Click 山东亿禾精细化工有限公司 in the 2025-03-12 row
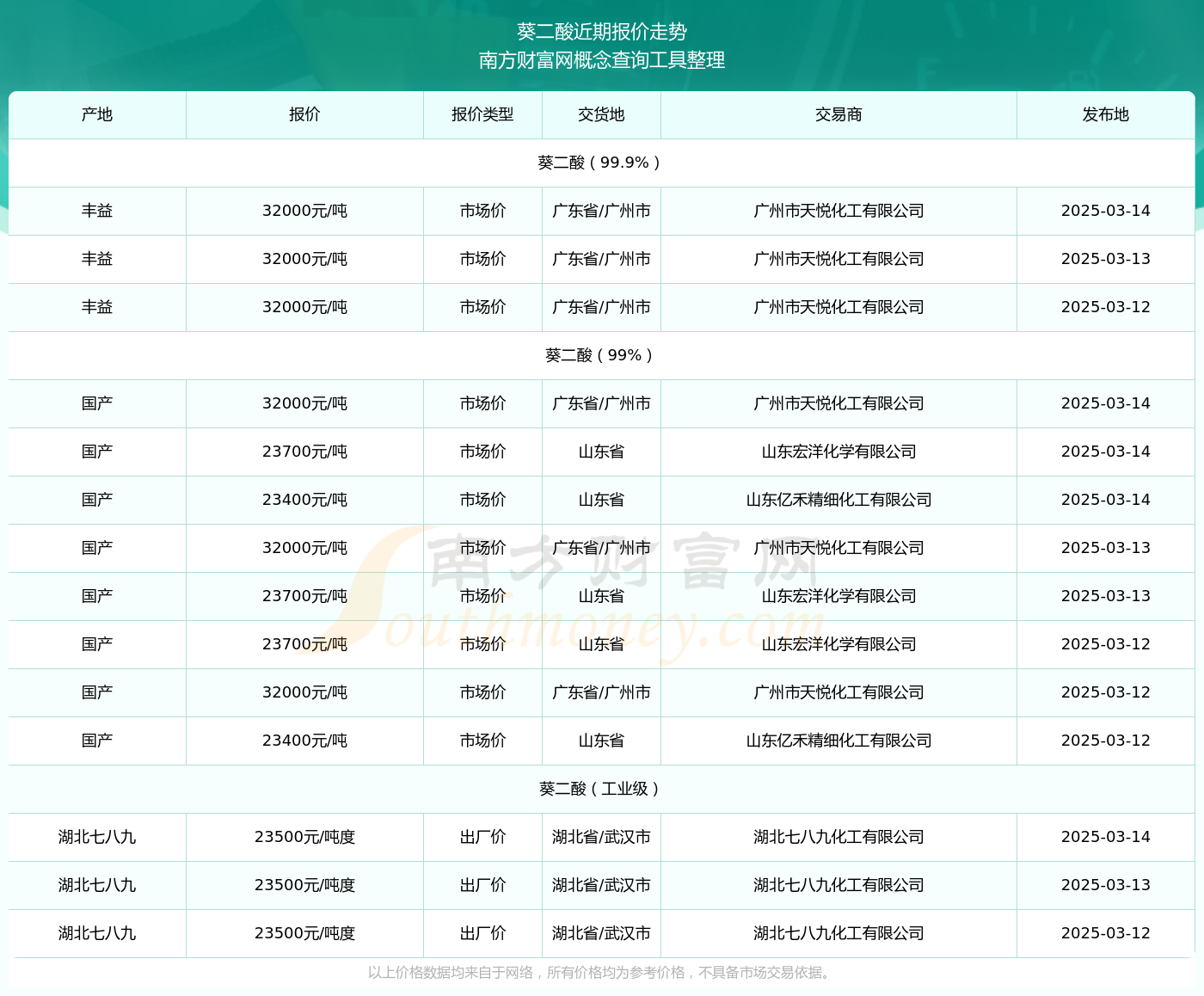Viewport: 1204px width, 996px height. click(x=838, y=741)
